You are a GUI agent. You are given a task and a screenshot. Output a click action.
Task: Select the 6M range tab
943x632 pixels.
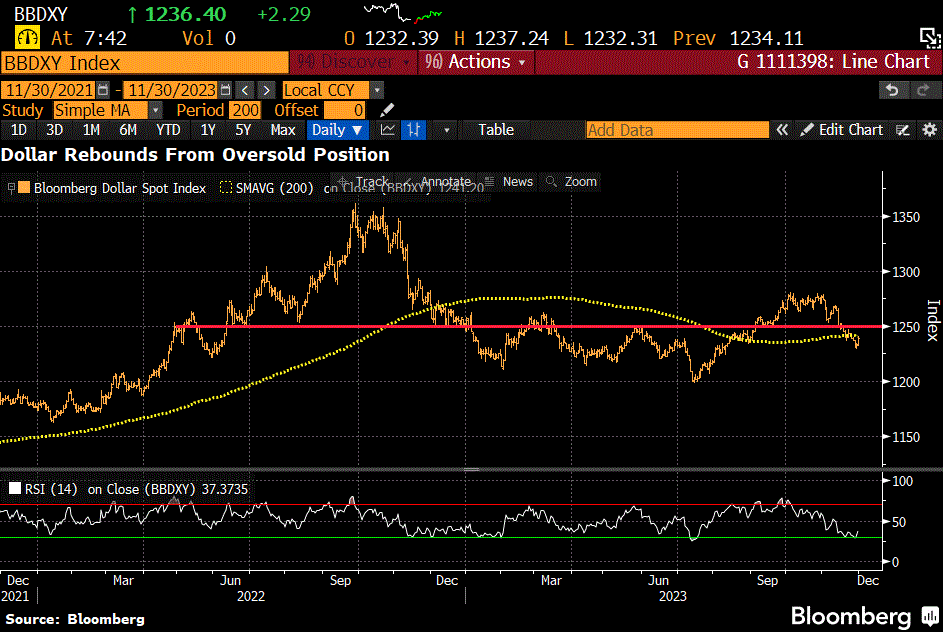128,130
